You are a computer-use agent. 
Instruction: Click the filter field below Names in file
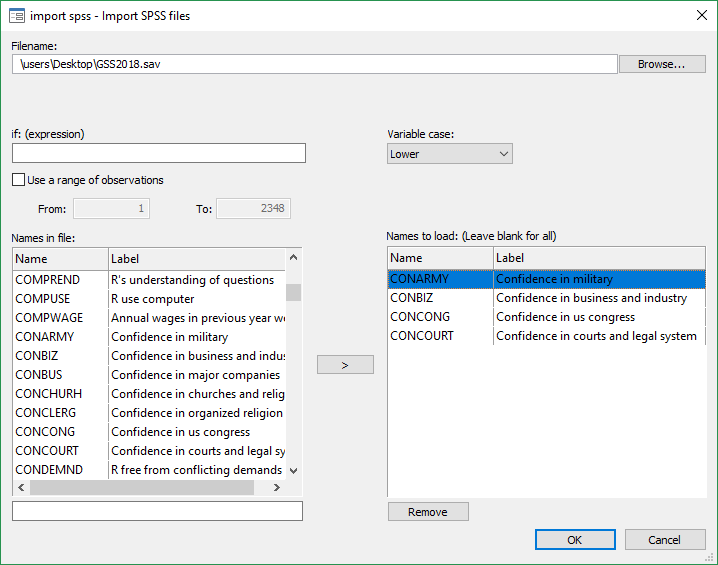click(x=158, y=511)
